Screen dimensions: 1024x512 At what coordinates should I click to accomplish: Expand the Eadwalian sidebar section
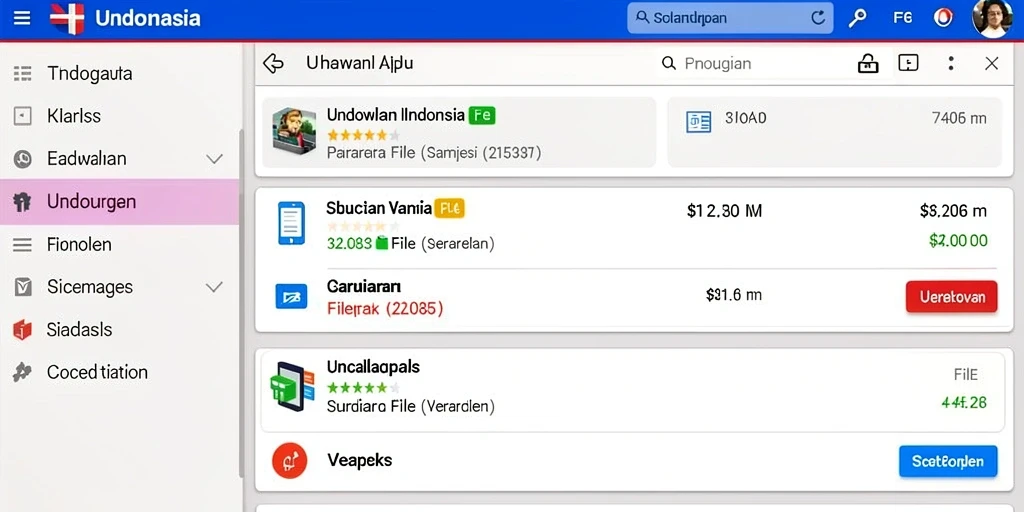point(214,159)
